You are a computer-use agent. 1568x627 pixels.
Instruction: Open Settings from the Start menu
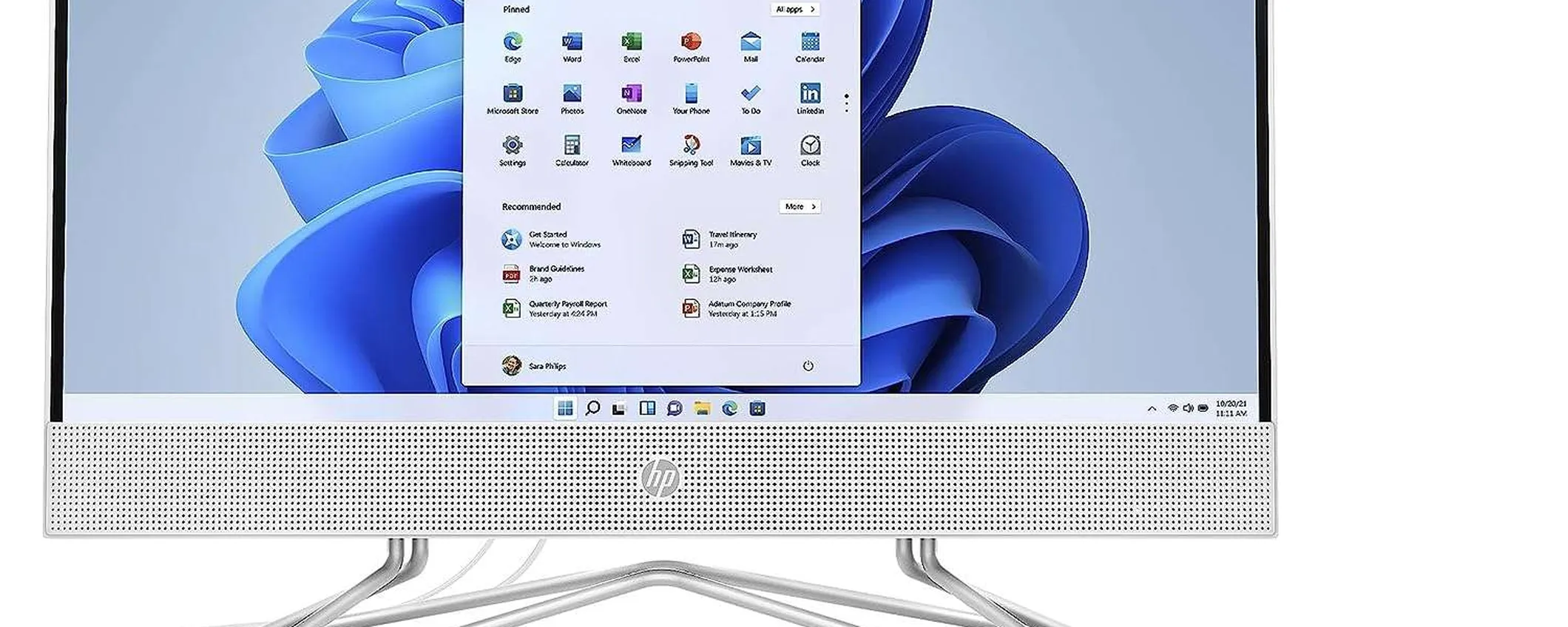513,151
